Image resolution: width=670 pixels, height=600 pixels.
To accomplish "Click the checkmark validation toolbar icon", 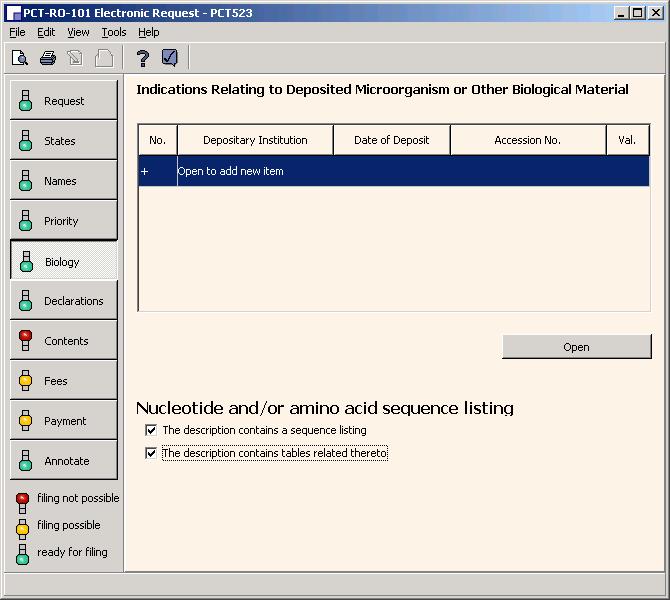I will click(x=170, y=58).
